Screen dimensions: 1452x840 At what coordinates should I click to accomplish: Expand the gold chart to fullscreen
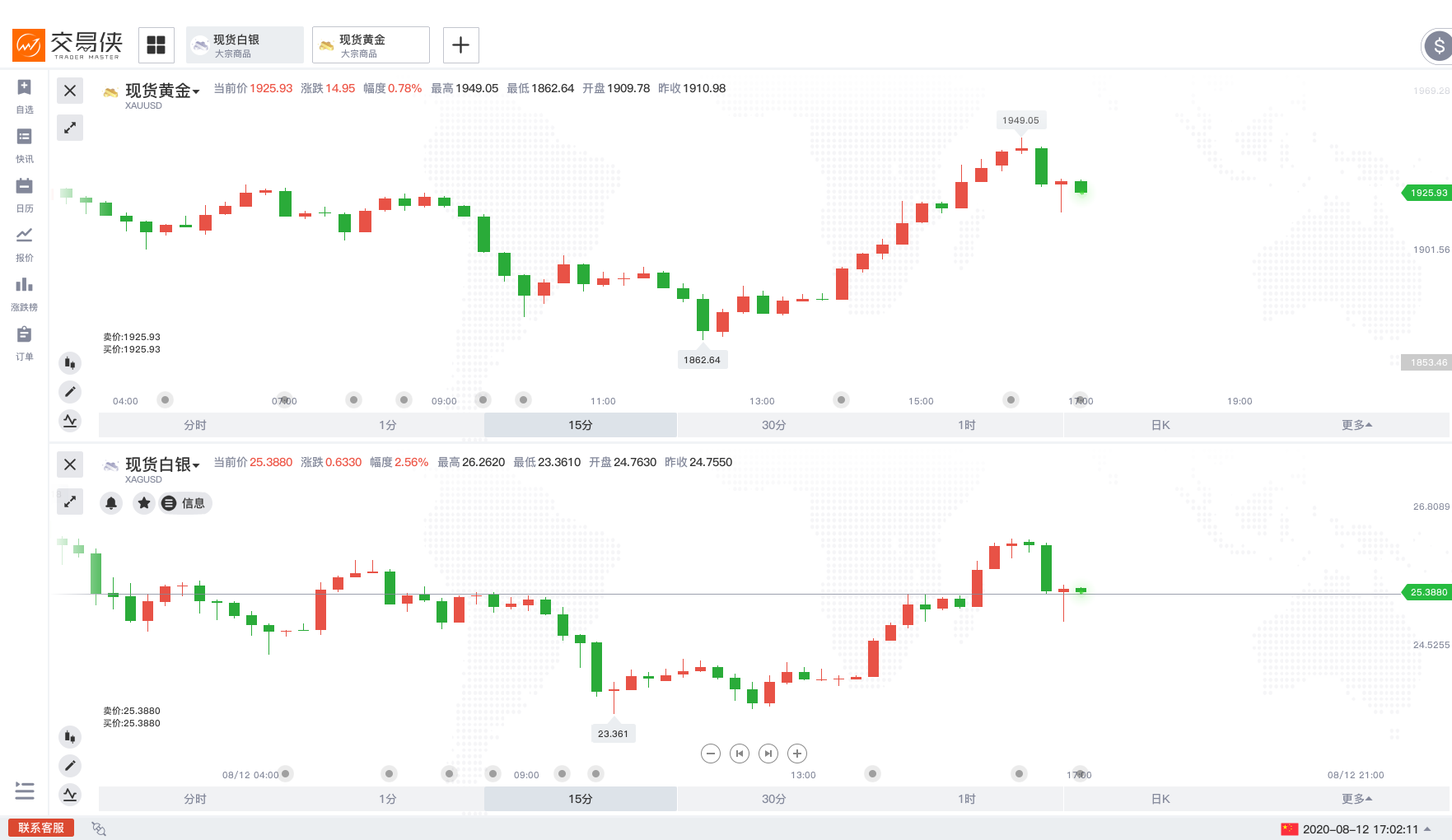click(70, 128)
